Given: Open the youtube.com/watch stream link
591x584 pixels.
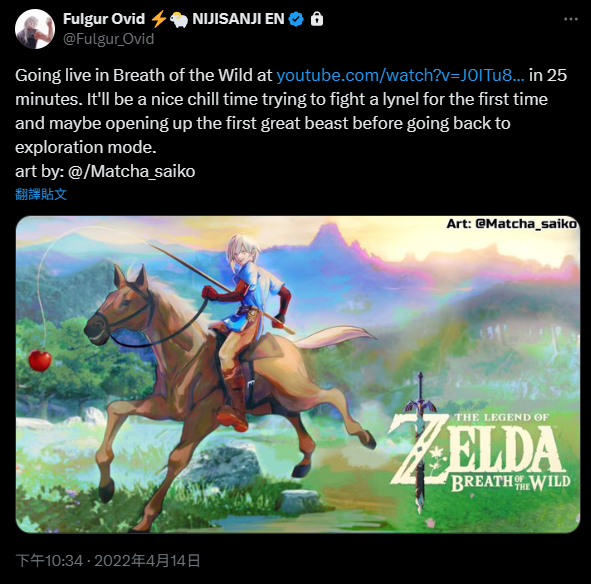Looking at the screenshot, I should coord(400,75).
